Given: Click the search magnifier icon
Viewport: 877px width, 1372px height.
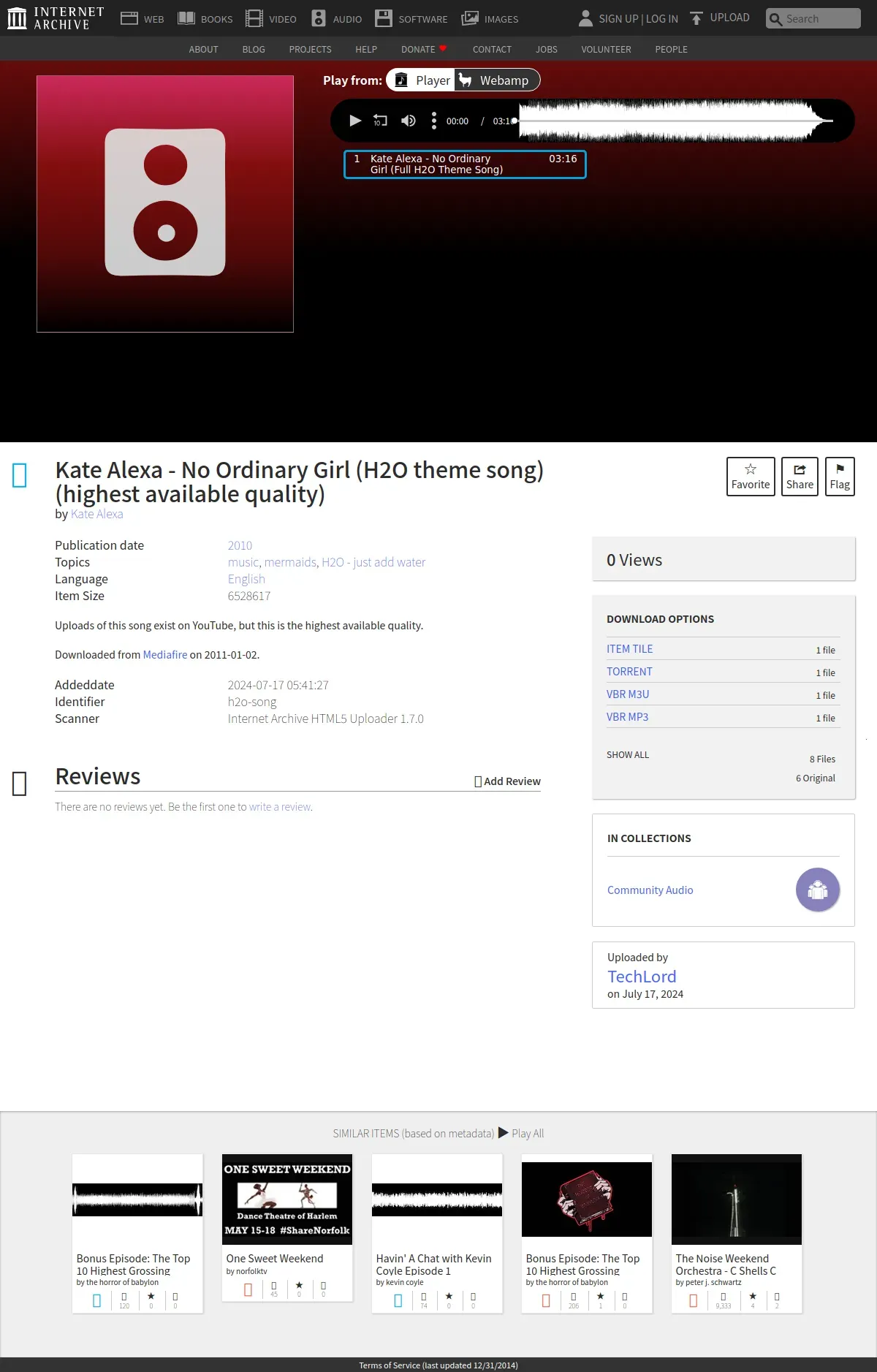Looking at the screenshot, I should pos(775,19).
